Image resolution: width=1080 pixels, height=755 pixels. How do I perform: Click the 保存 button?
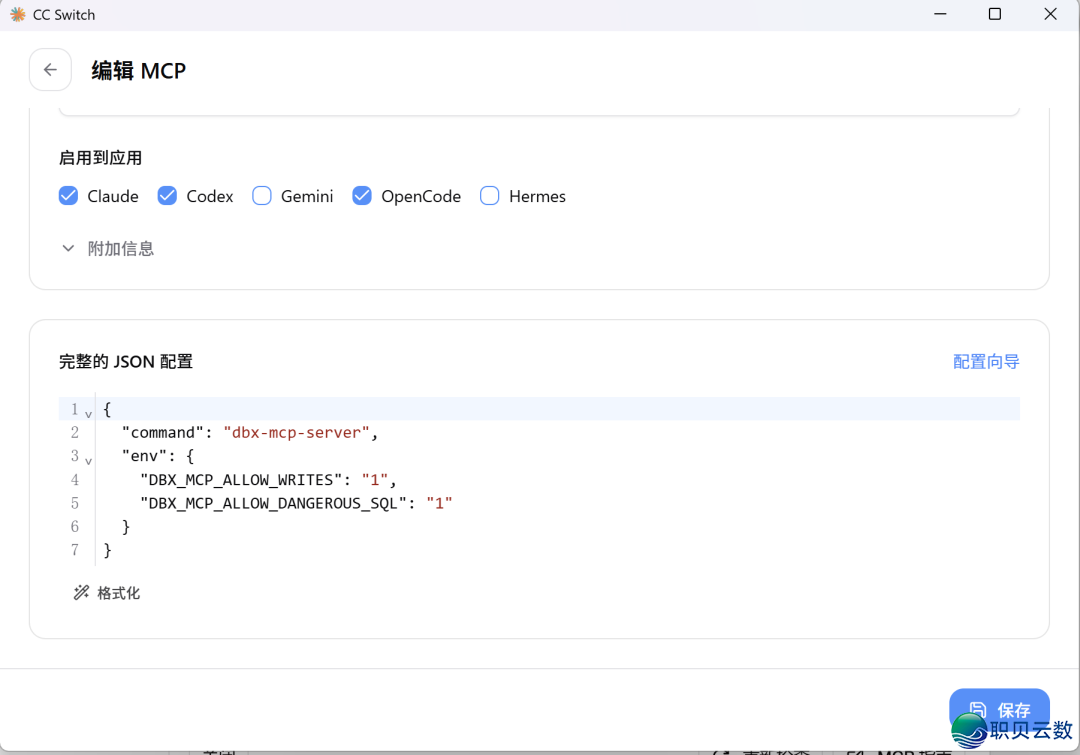999,710
